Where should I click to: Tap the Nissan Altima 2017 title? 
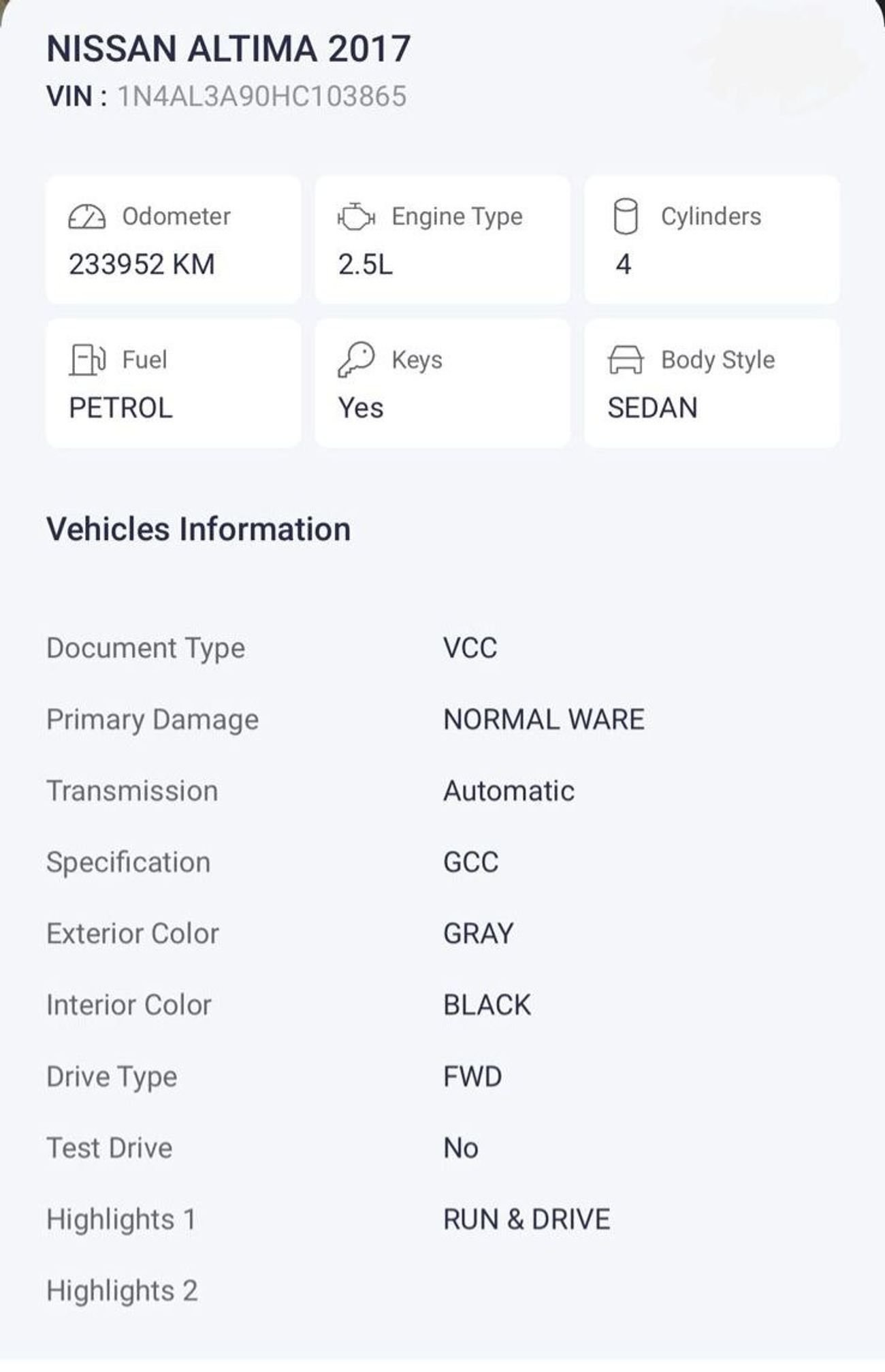click(229, 49)
